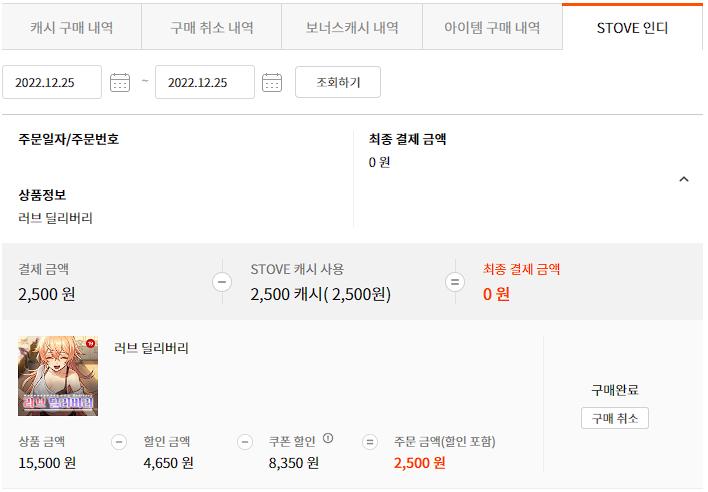Focus the start date input field
This screenshot has width=708, height=492.
click(52, 82)
